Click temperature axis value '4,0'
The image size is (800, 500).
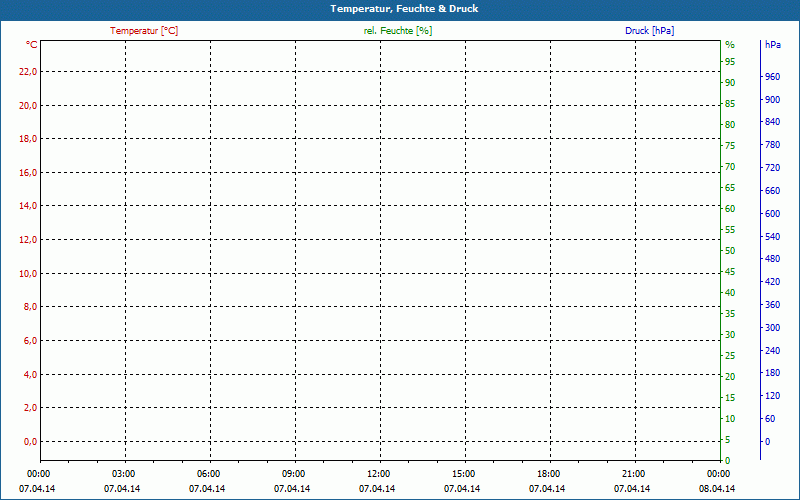30,374
